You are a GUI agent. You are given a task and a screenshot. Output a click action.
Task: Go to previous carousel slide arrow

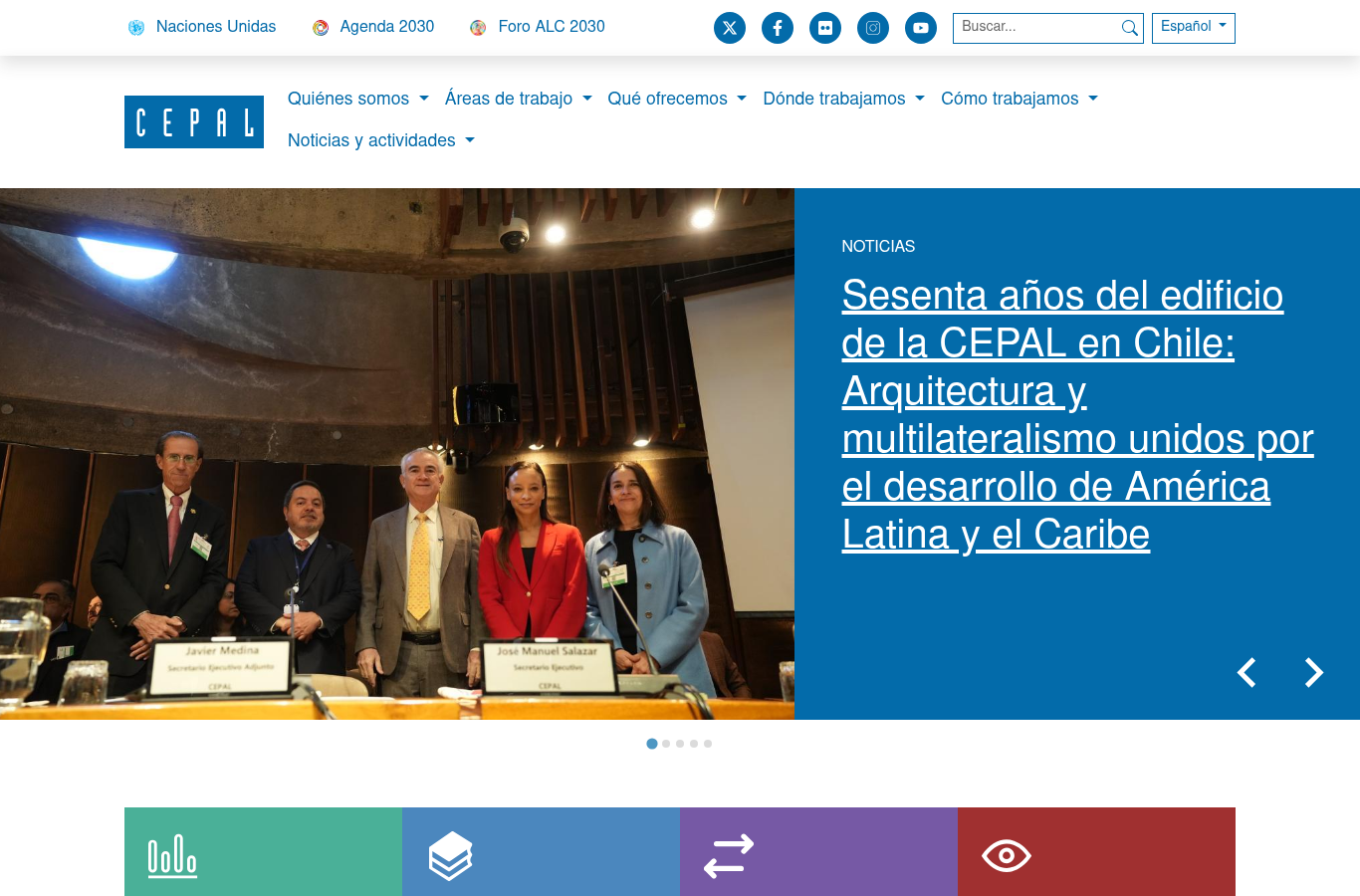click(1247, 673)
